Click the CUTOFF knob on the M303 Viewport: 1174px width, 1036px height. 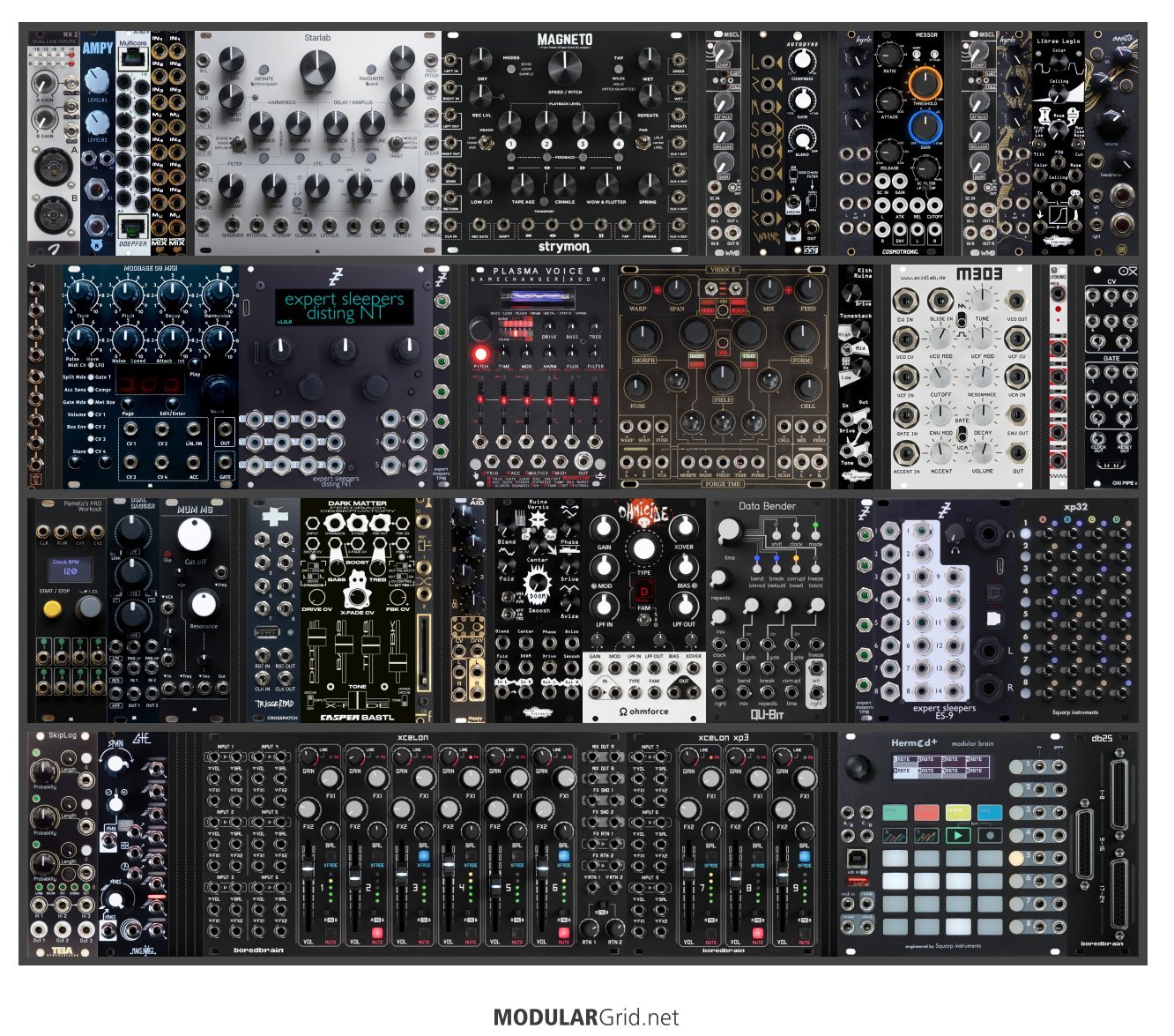[941, 378]
